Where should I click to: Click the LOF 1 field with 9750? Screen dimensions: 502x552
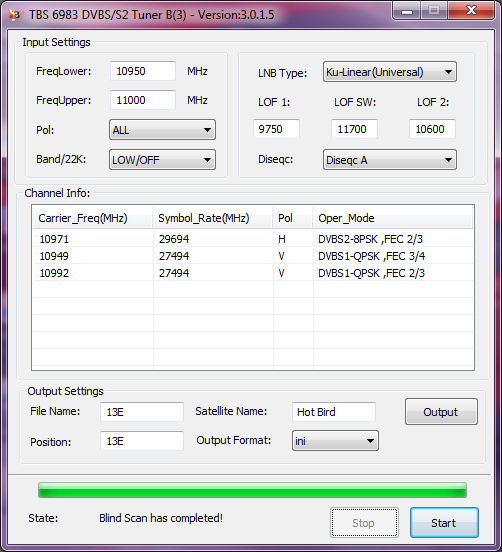pos(276,129)
